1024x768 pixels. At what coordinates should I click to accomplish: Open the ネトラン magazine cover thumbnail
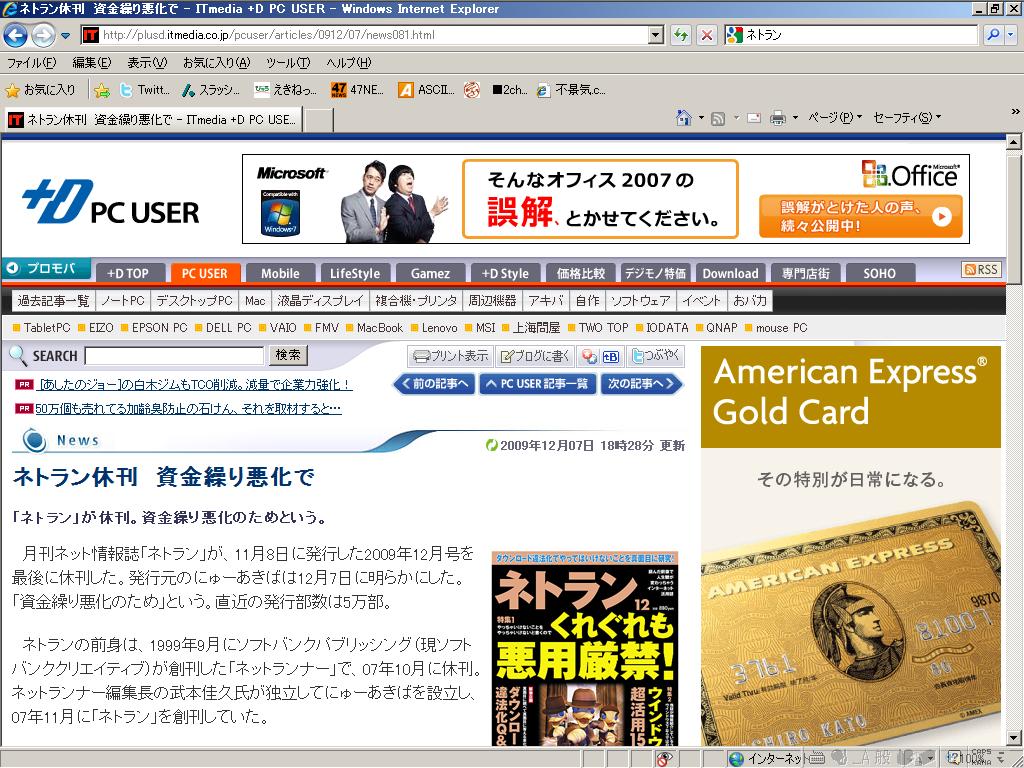(x=584, y=648)
